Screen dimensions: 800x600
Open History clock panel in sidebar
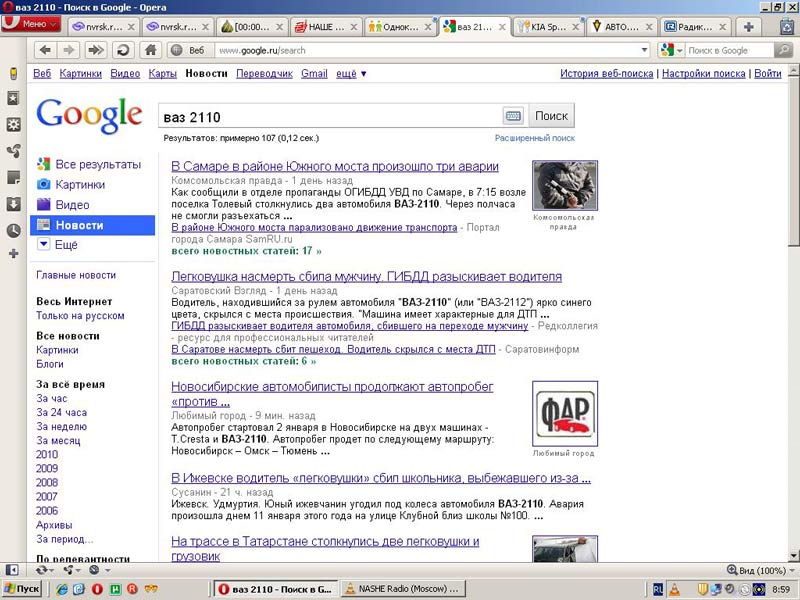coord(13,230)
